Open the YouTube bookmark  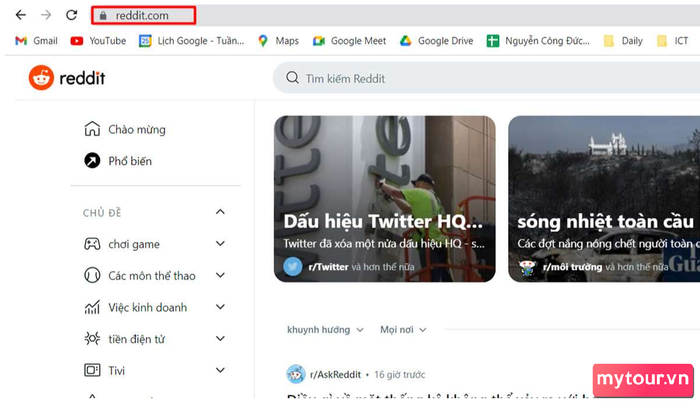(x=98, y=41)
